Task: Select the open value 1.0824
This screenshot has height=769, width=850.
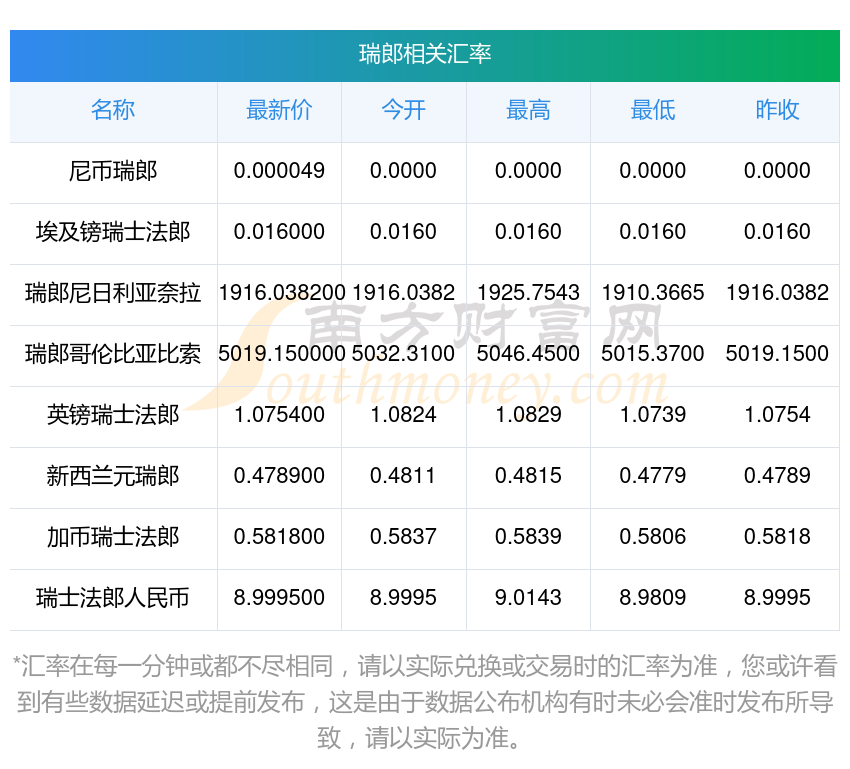Action: (x=403, y=415)
